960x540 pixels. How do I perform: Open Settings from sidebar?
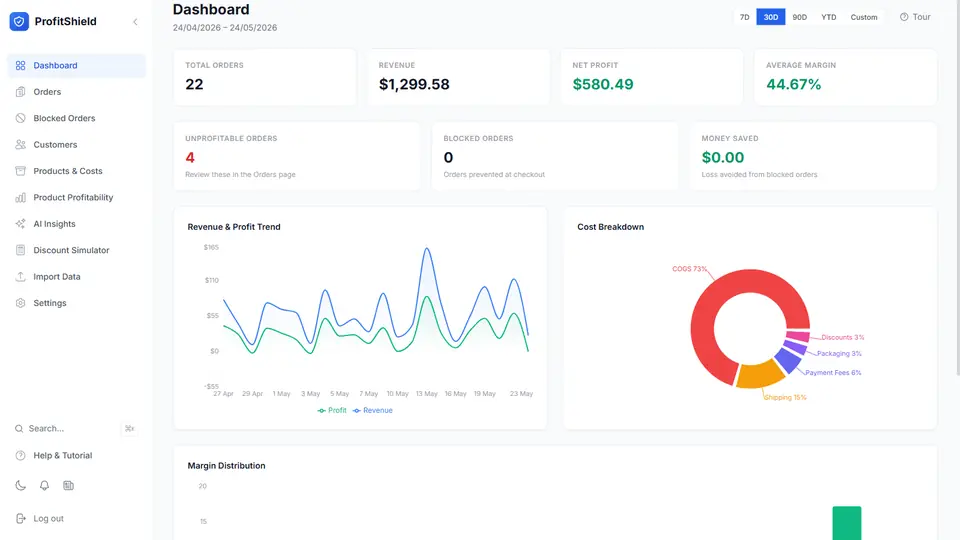click(x=77, y=303)
